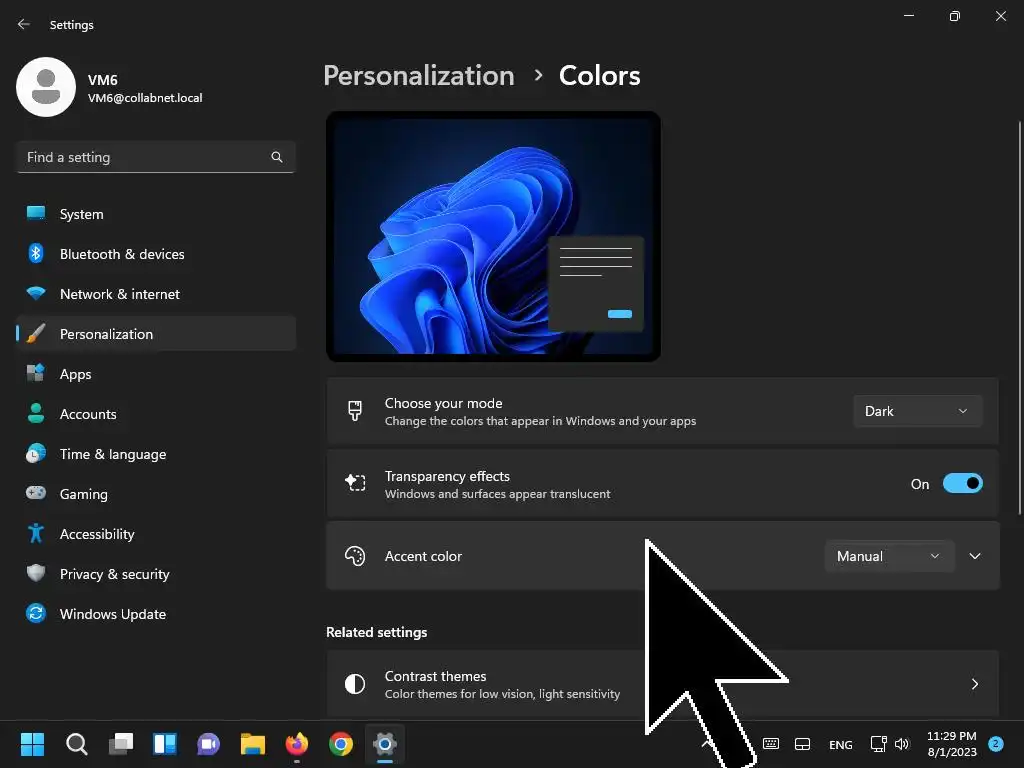Click the vertical scrollbar on right
The image size is (1024, 768).
point(1019,317)
